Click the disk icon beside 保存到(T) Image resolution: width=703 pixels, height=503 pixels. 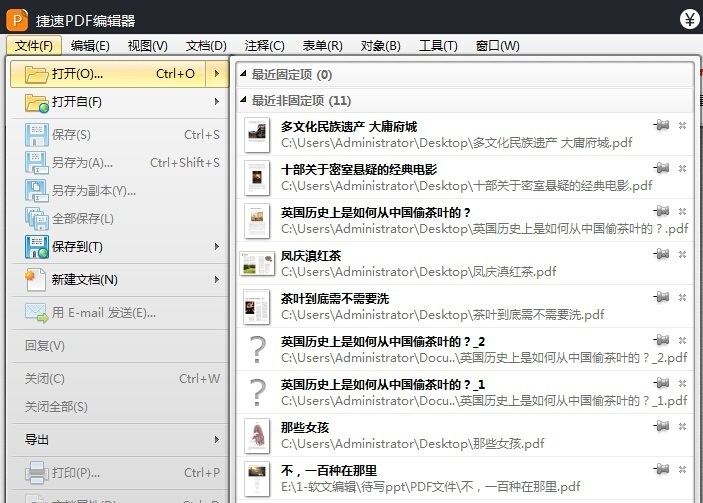pos(37,247)
